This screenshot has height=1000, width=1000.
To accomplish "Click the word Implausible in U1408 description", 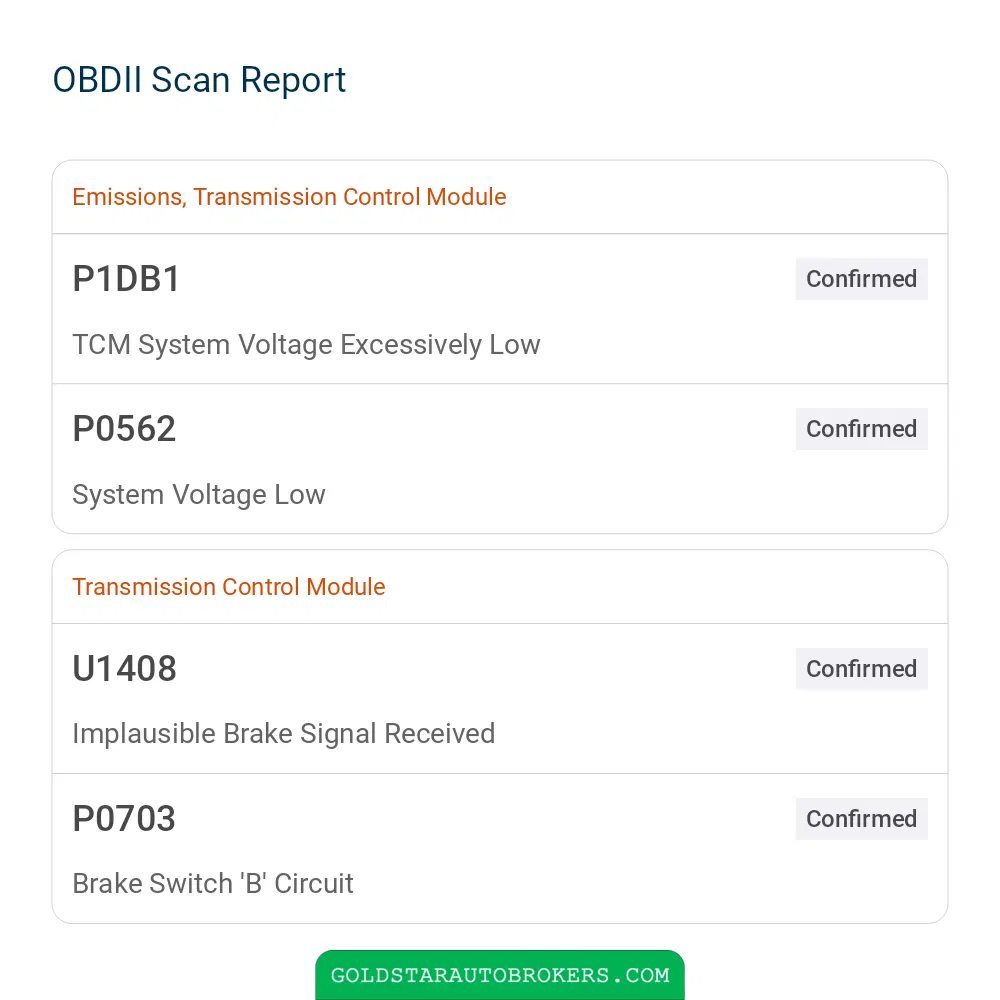I will click(x=144, y=734).
